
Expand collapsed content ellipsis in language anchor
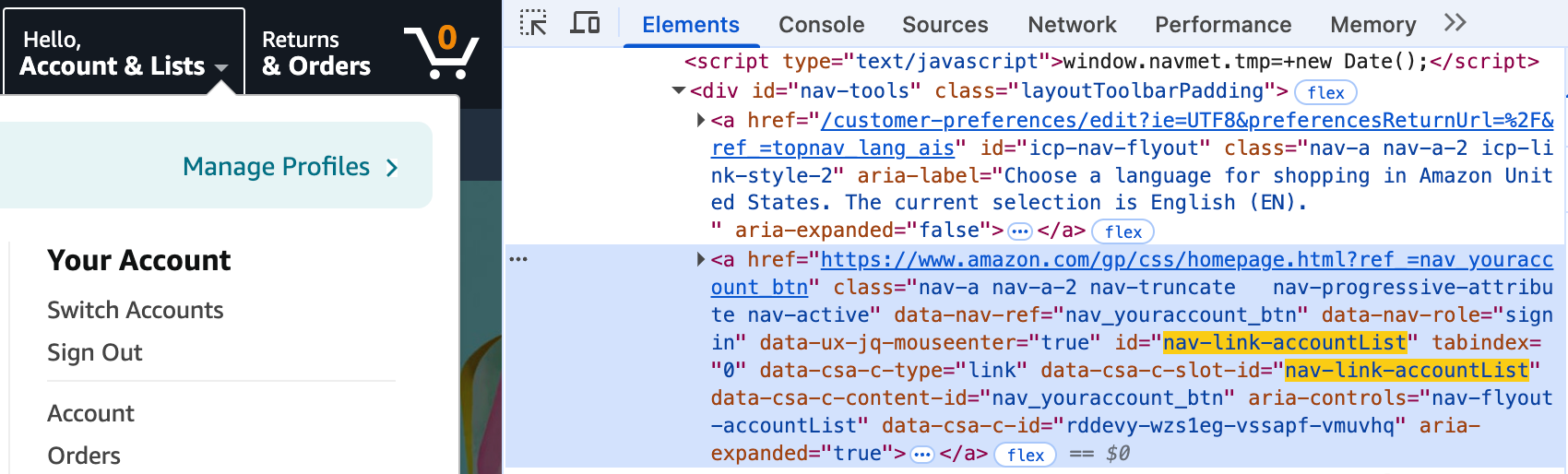tap(1019, 231)
